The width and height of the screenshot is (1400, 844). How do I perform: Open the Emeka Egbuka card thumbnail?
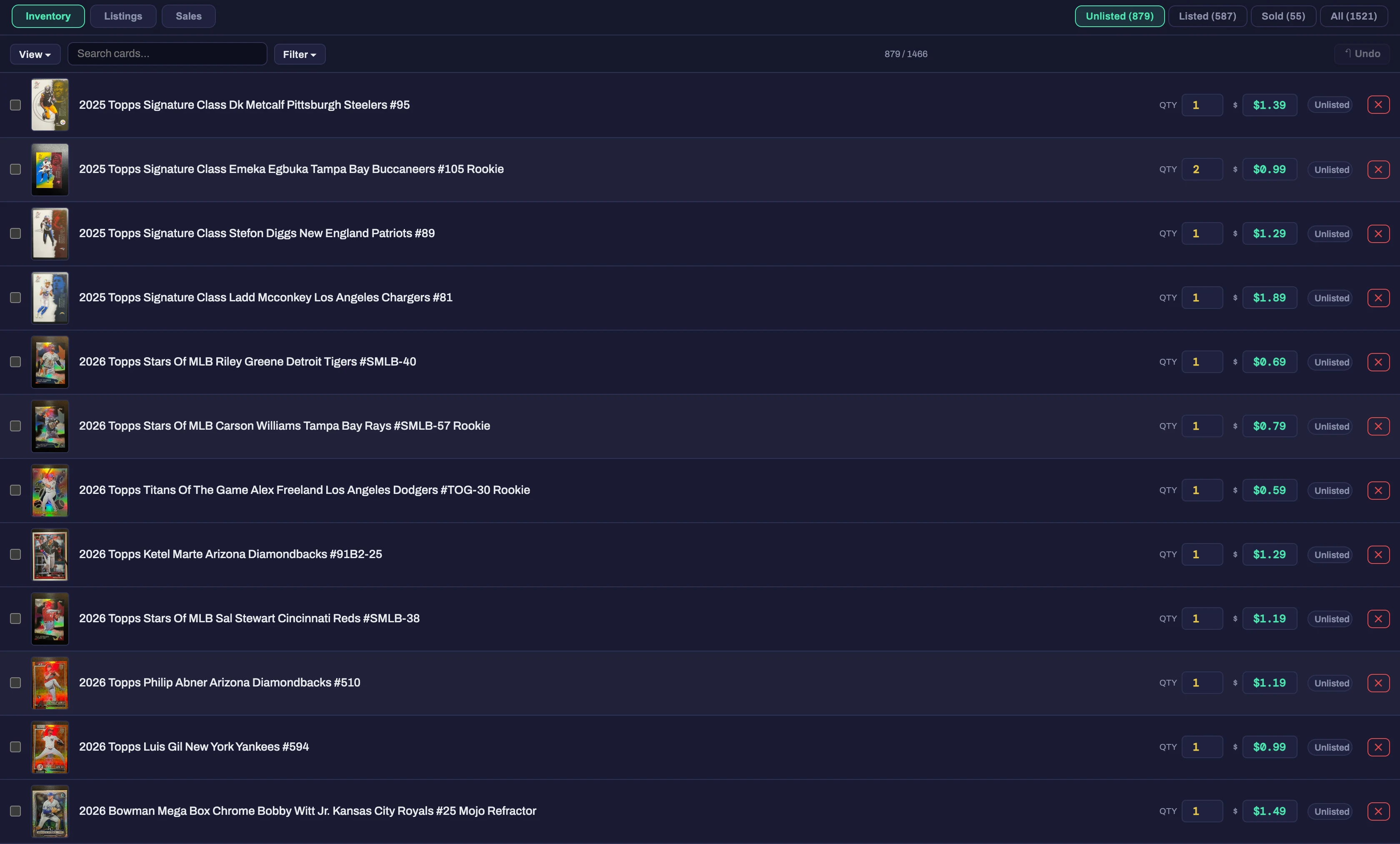click(x=50, y=169)
